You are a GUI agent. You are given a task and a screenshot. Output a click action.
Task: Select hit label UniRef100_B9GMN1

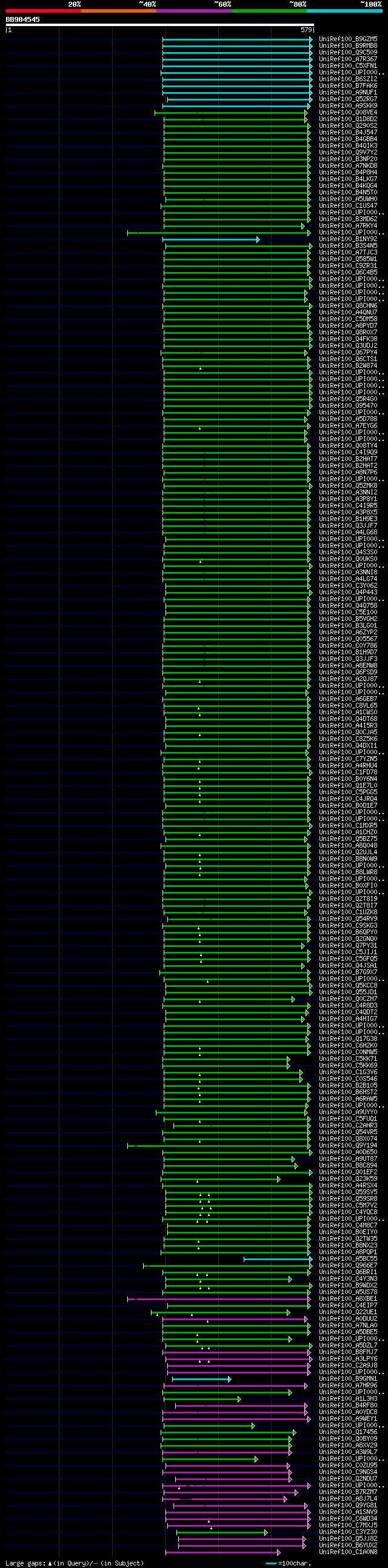pos(348,1379)
